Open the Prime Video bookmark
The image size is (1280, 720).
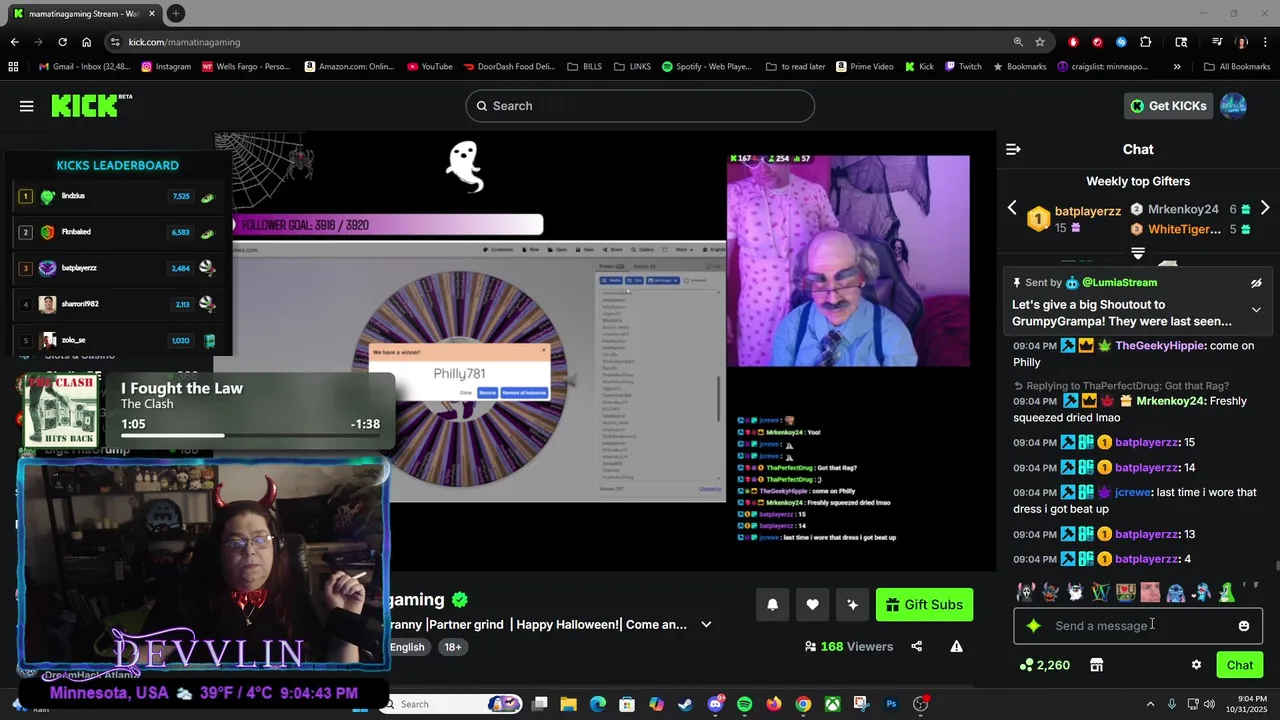coord(864,67)
